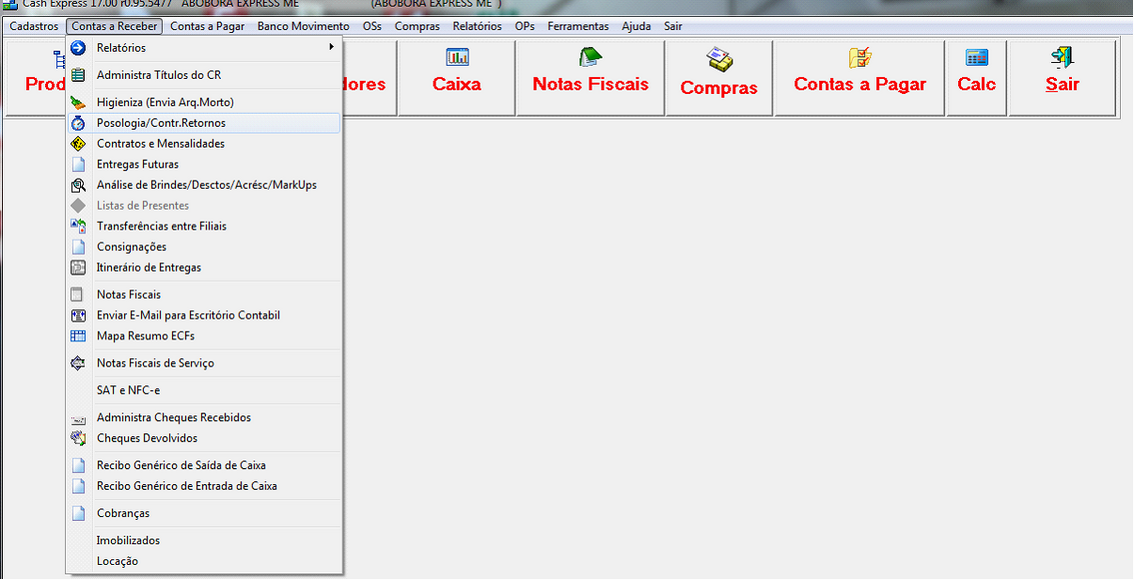Open the Contas a Pagar menu
The width and height of the screenshot is (1134, 580).
[x=207, y=26]
